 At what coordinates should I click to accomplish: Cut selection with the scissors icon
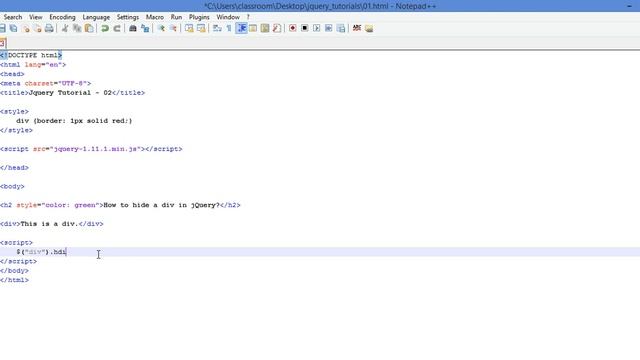(x=65, y=28)
